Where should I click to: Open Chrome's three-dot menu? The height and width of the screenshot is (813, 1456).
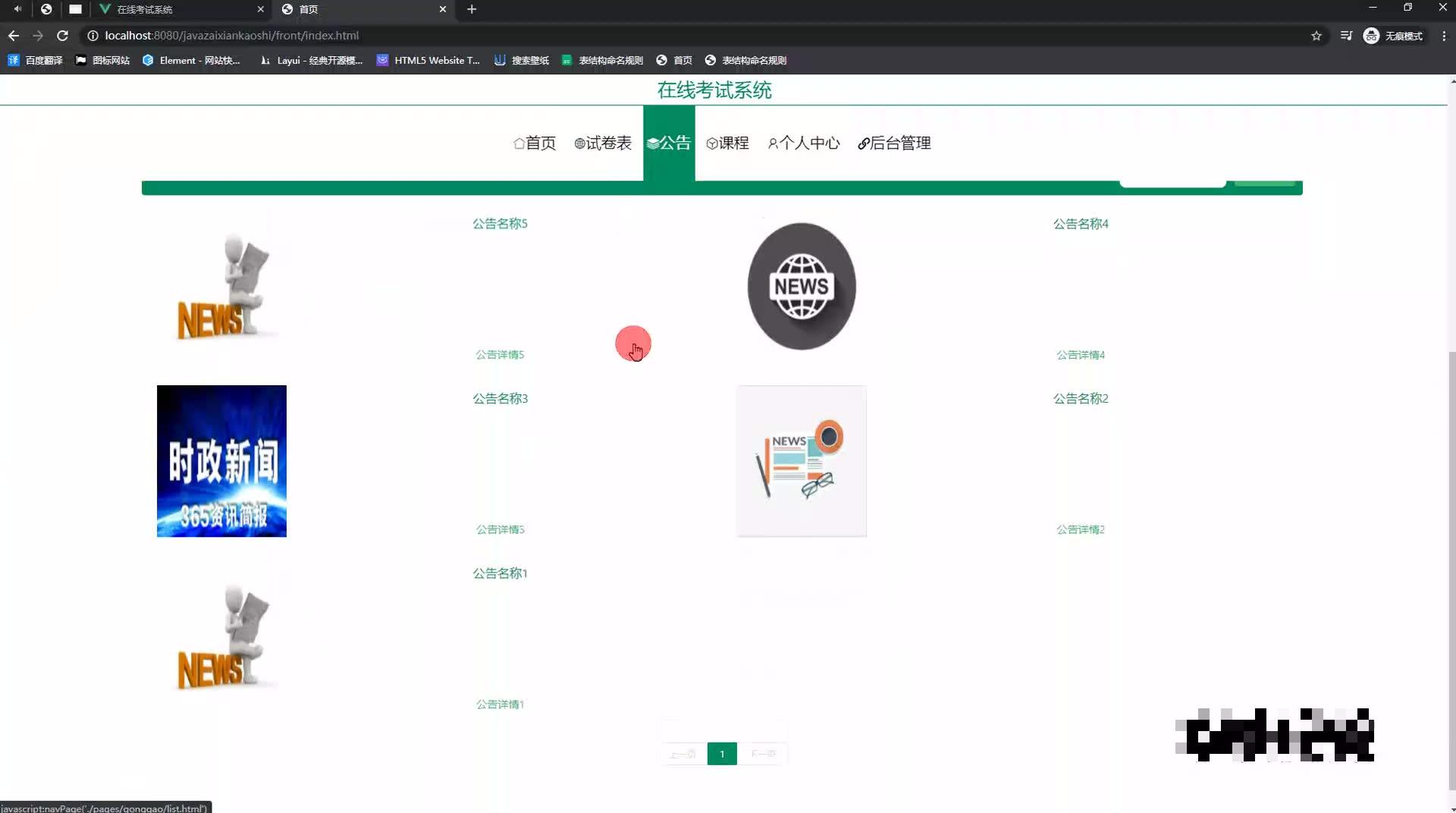[x=1443, y=36]
